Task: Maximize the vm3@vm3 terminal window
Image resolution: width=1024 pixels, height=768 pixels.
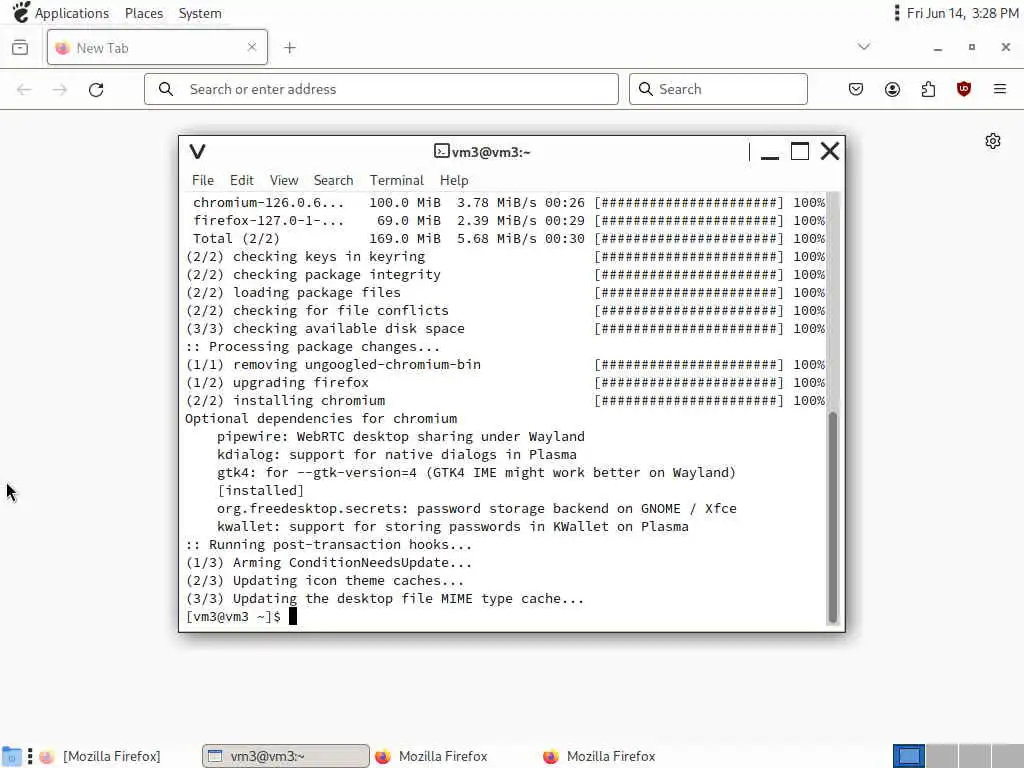Action: 800,152
